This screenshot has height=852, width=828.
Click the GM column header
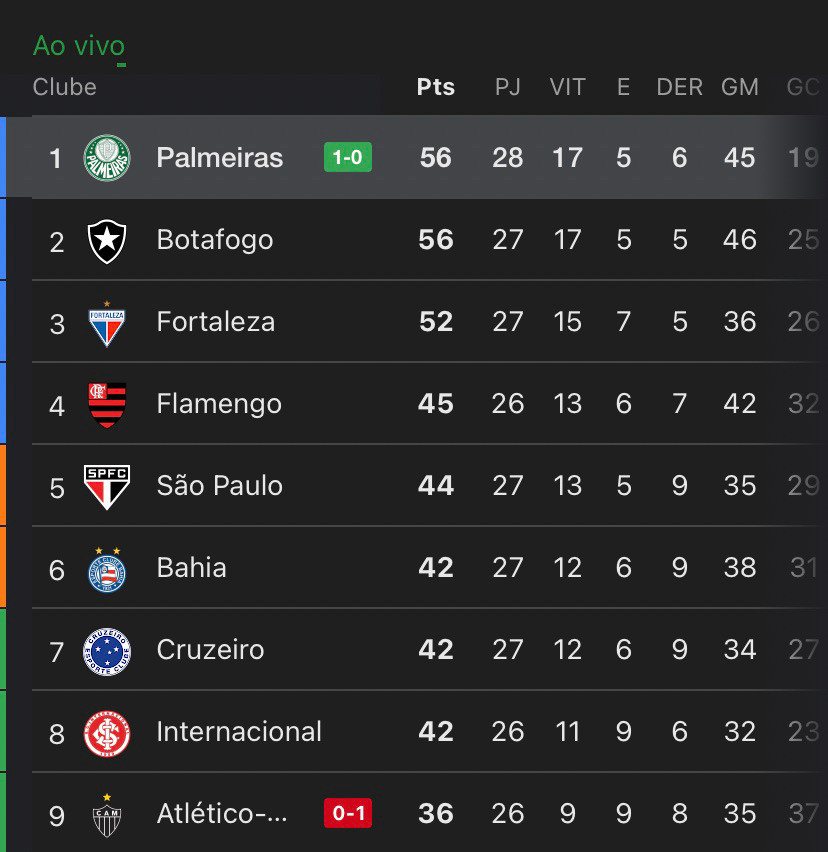[x=739, y=87]
